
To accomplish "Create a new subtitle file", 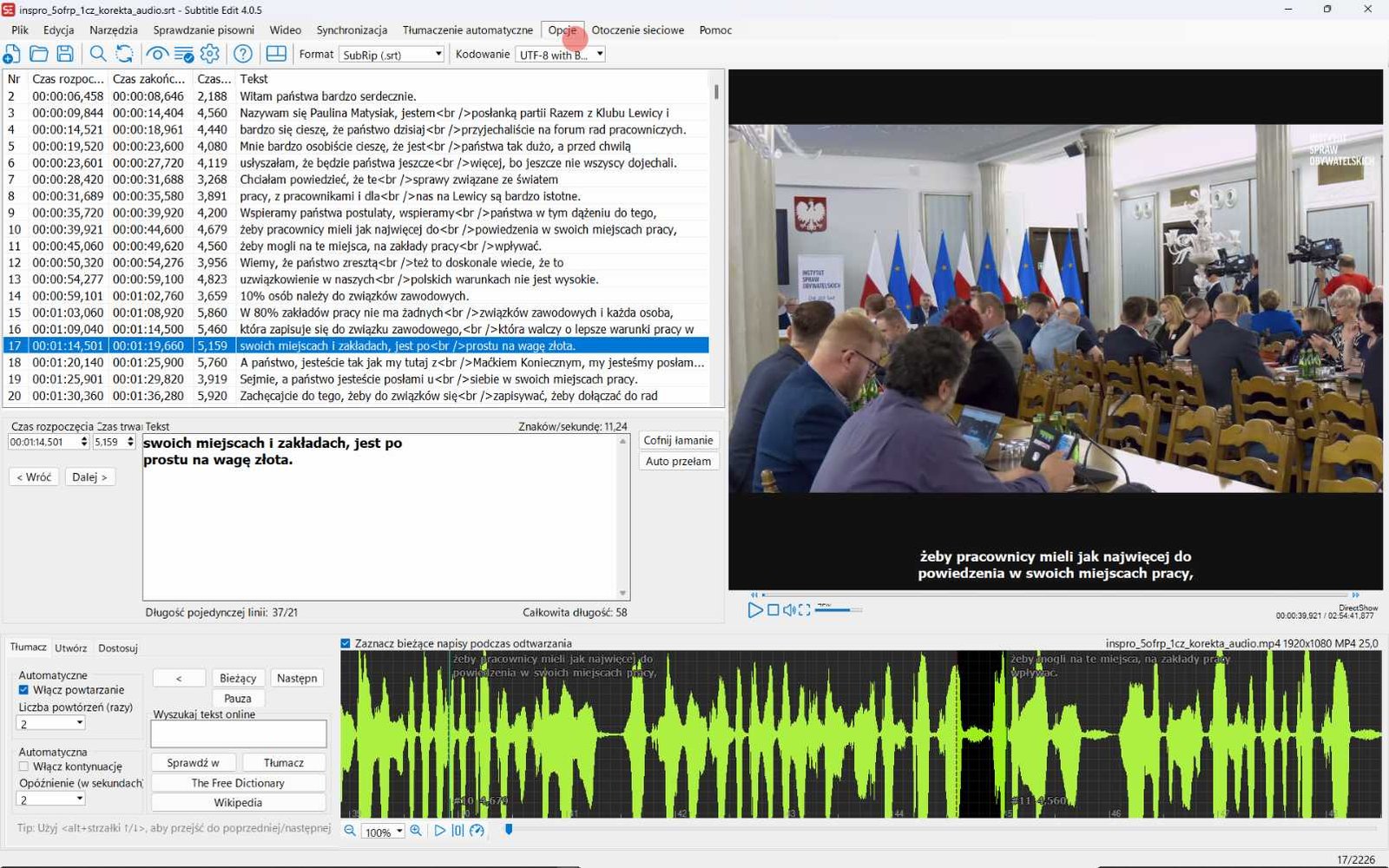I will [x=11, y=54].
